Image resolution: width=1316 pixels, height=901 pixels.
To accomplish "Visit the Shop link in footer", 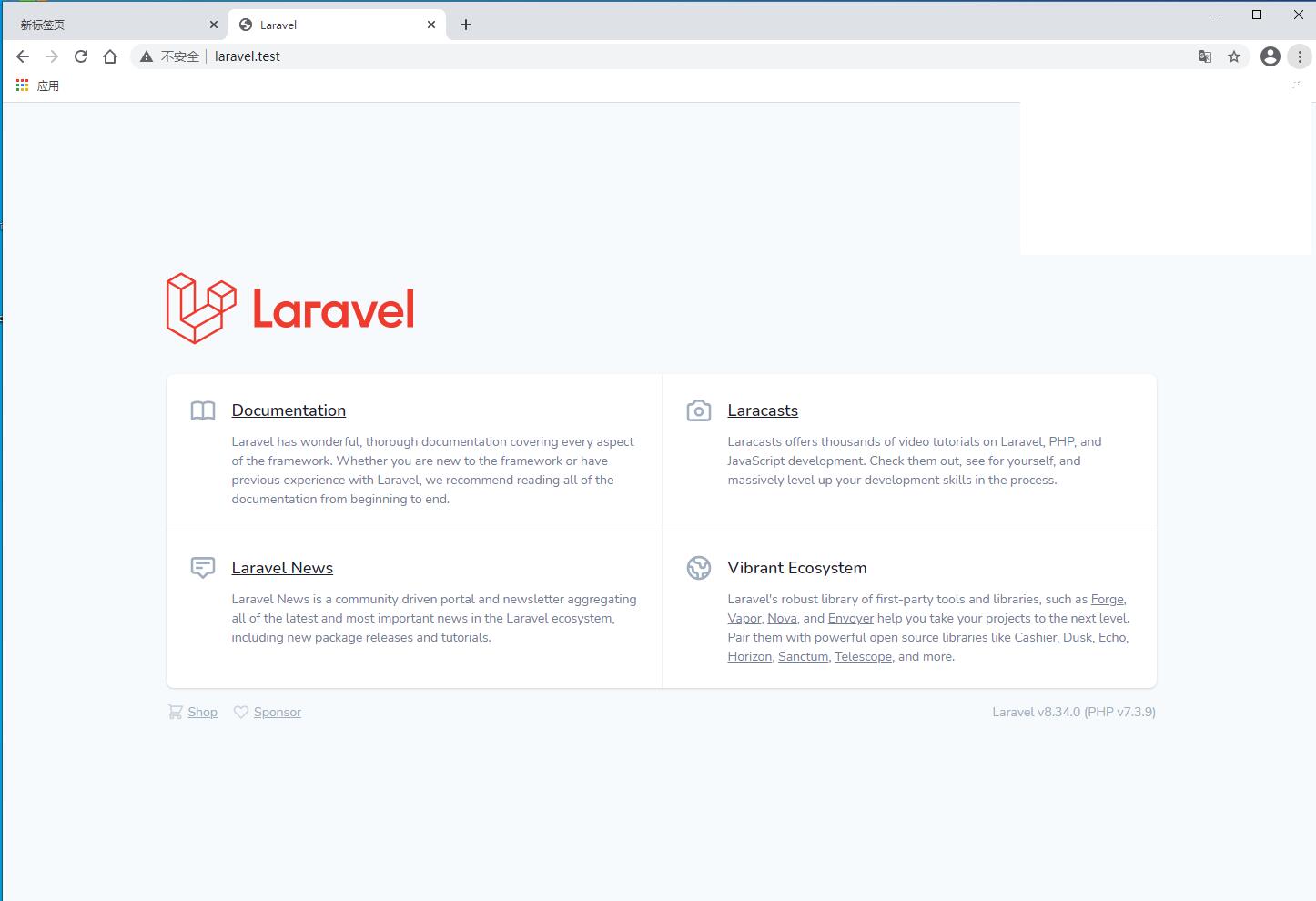I will point(202,712).
